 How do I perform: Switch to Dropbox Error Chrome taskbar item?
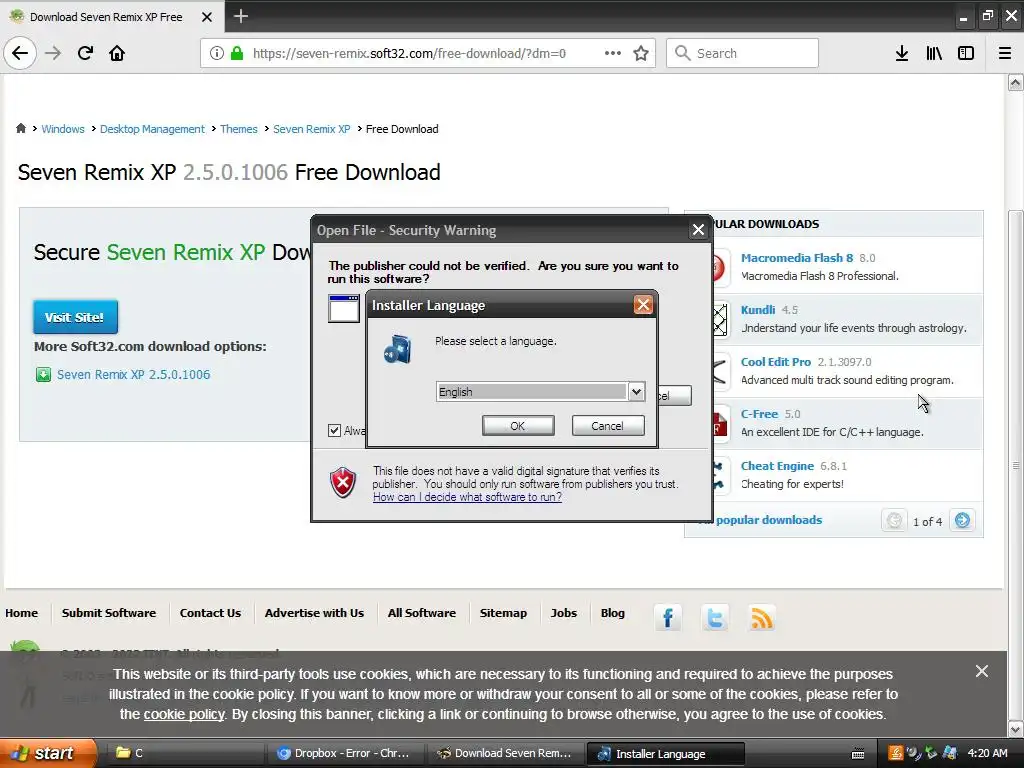(345, 753)
